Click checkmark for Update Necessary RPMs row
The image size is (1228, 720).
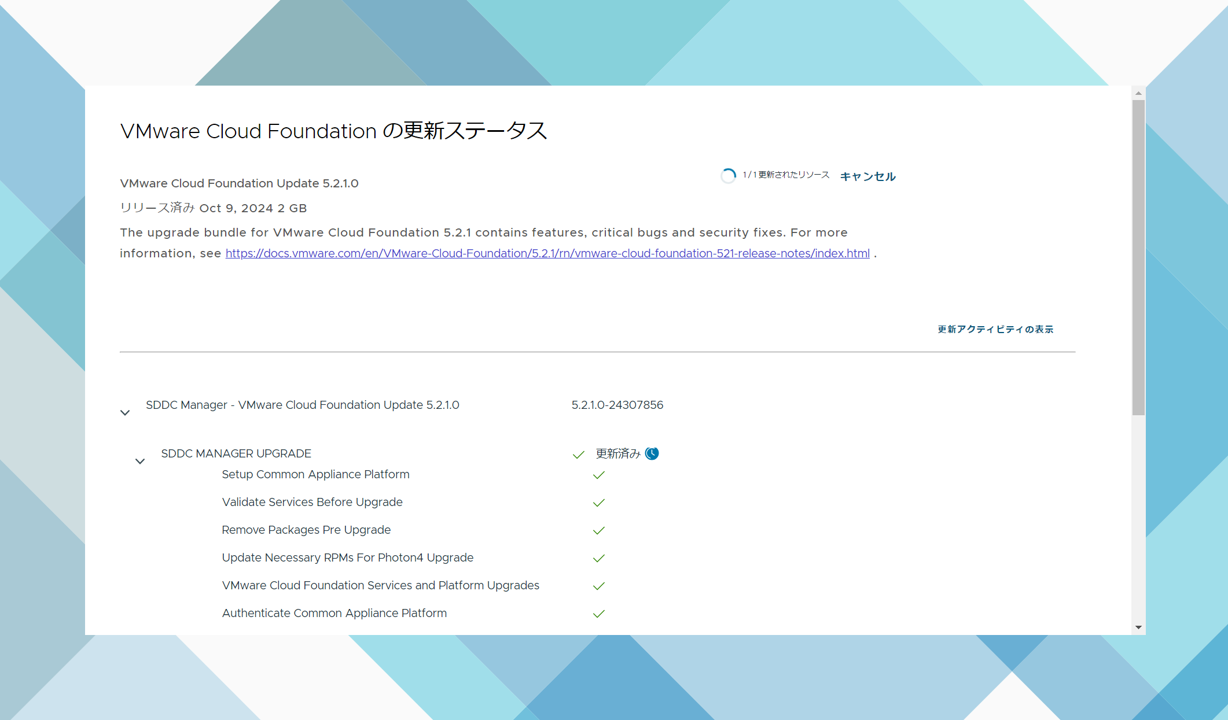pos(599,558)
